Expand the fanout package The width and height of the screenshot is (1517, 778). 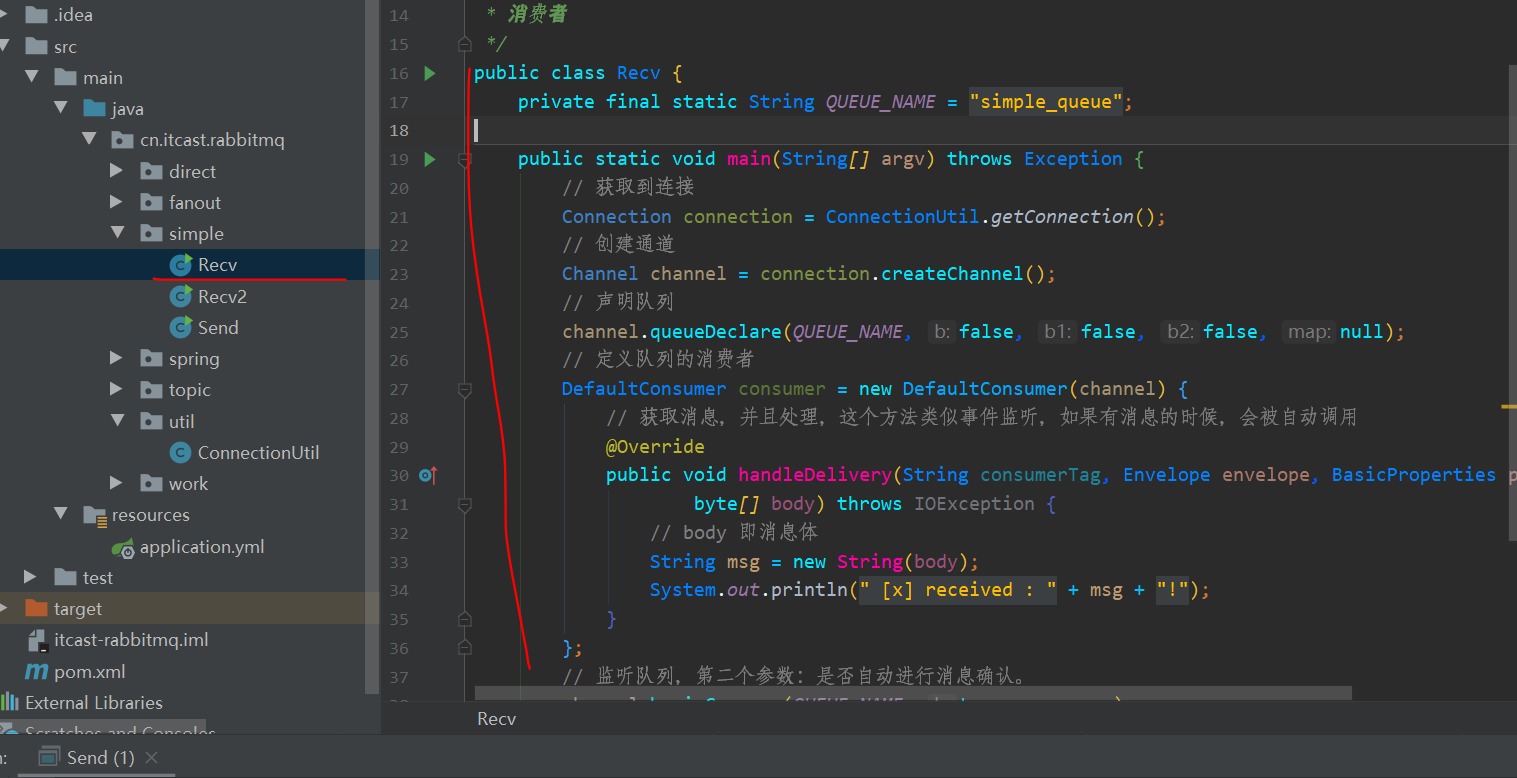pyautogui.click(x=117, y=202)
